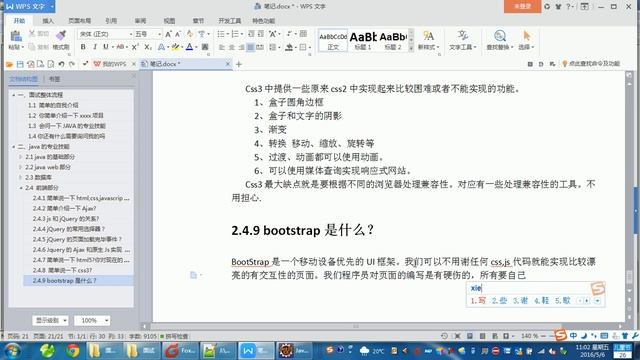
Task: Toggle Sogou Chinese/English input mode
Action: [573, 335]
